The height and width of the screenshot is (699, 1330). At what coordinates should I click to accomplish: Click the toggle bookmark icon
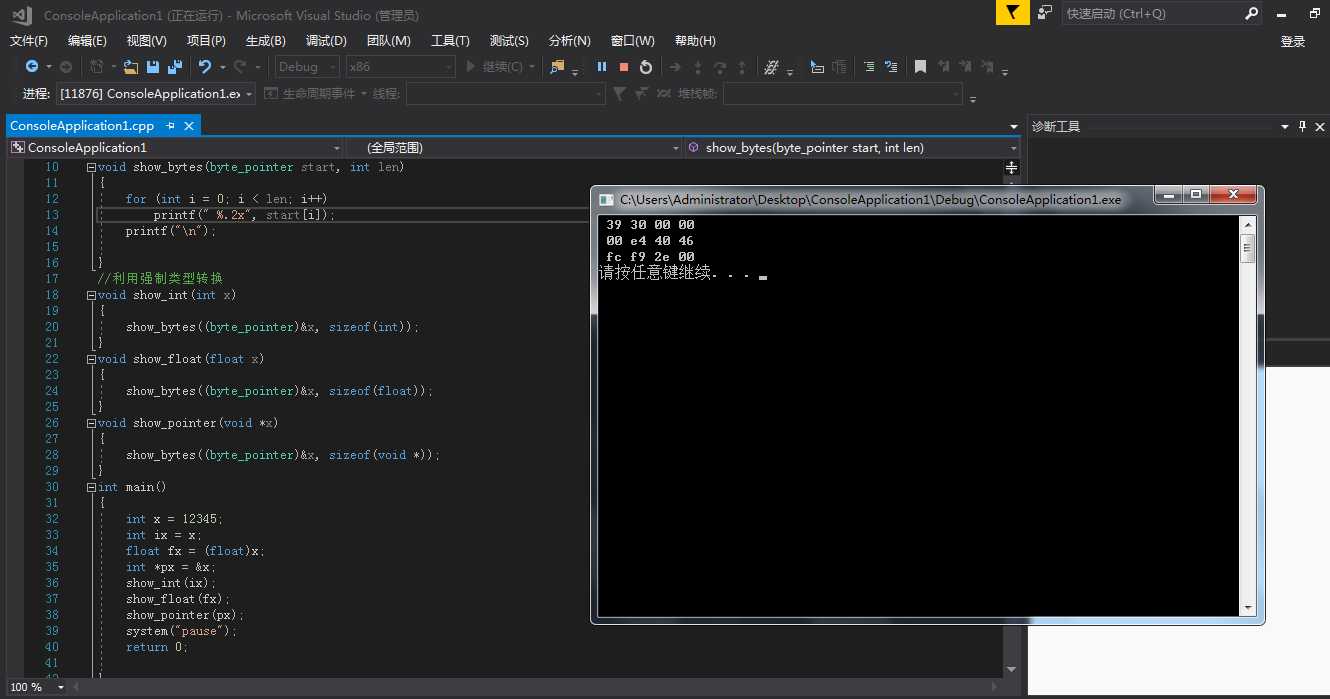[x=920, y=67]
